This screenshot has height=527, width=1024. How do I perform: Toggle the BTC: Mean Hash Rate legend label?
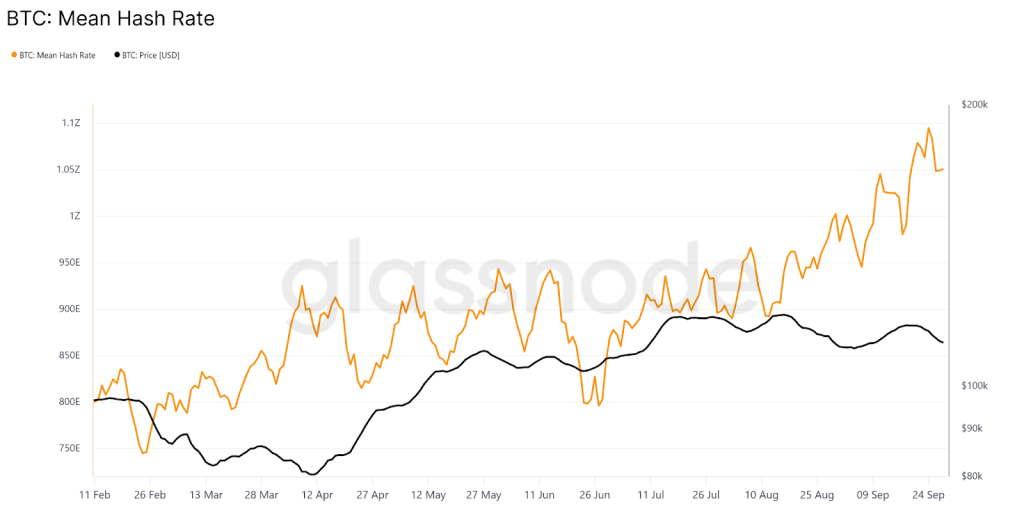click(58, 55)
